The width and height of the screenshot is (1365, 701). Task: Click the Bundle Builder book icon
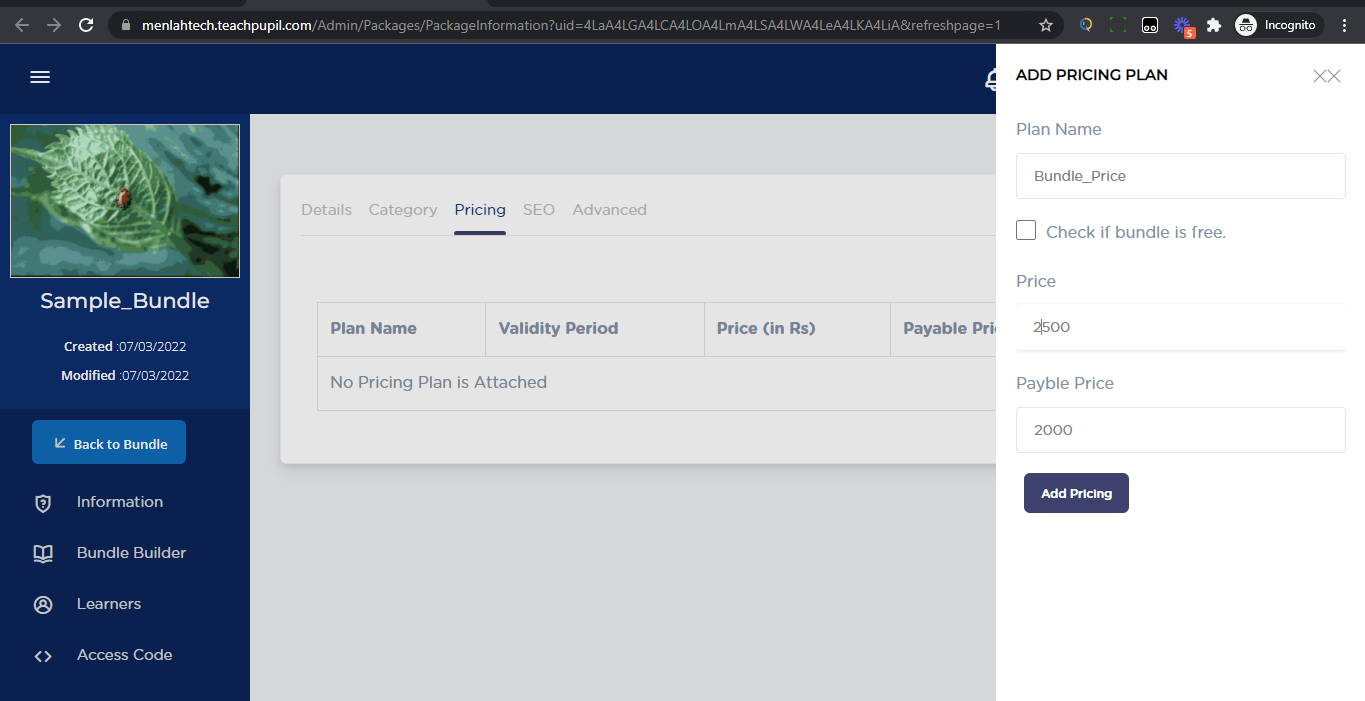click(43, 554)
